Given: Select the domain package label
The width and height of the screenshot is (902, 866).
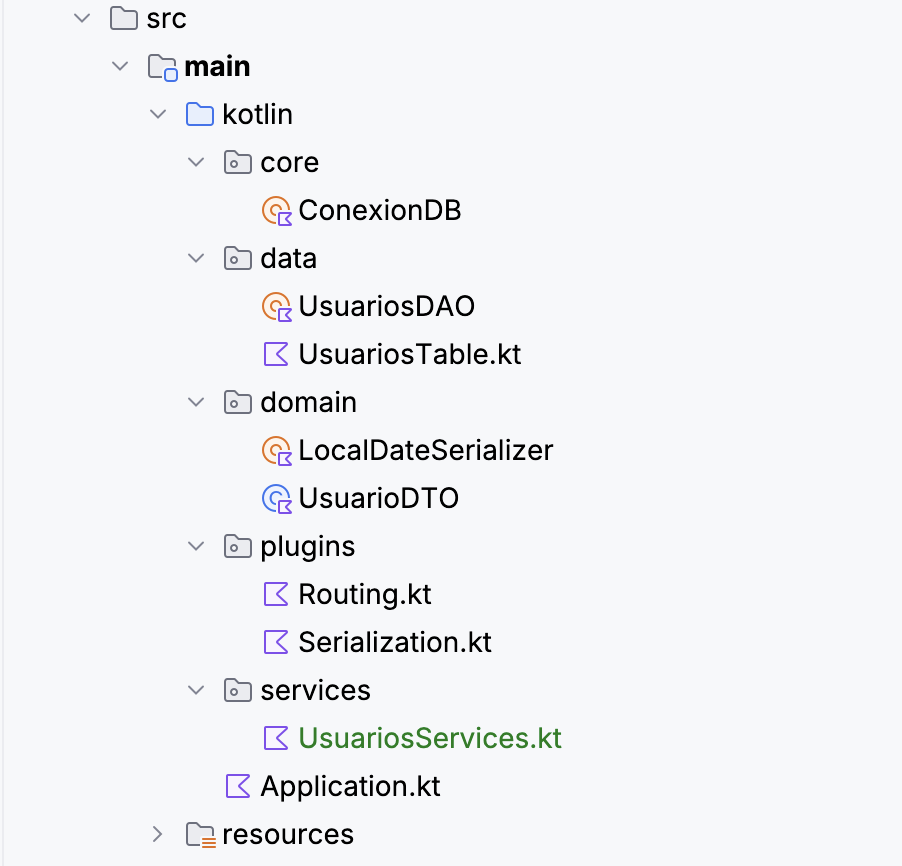Looking at the screenshot, I should point(309,402).
